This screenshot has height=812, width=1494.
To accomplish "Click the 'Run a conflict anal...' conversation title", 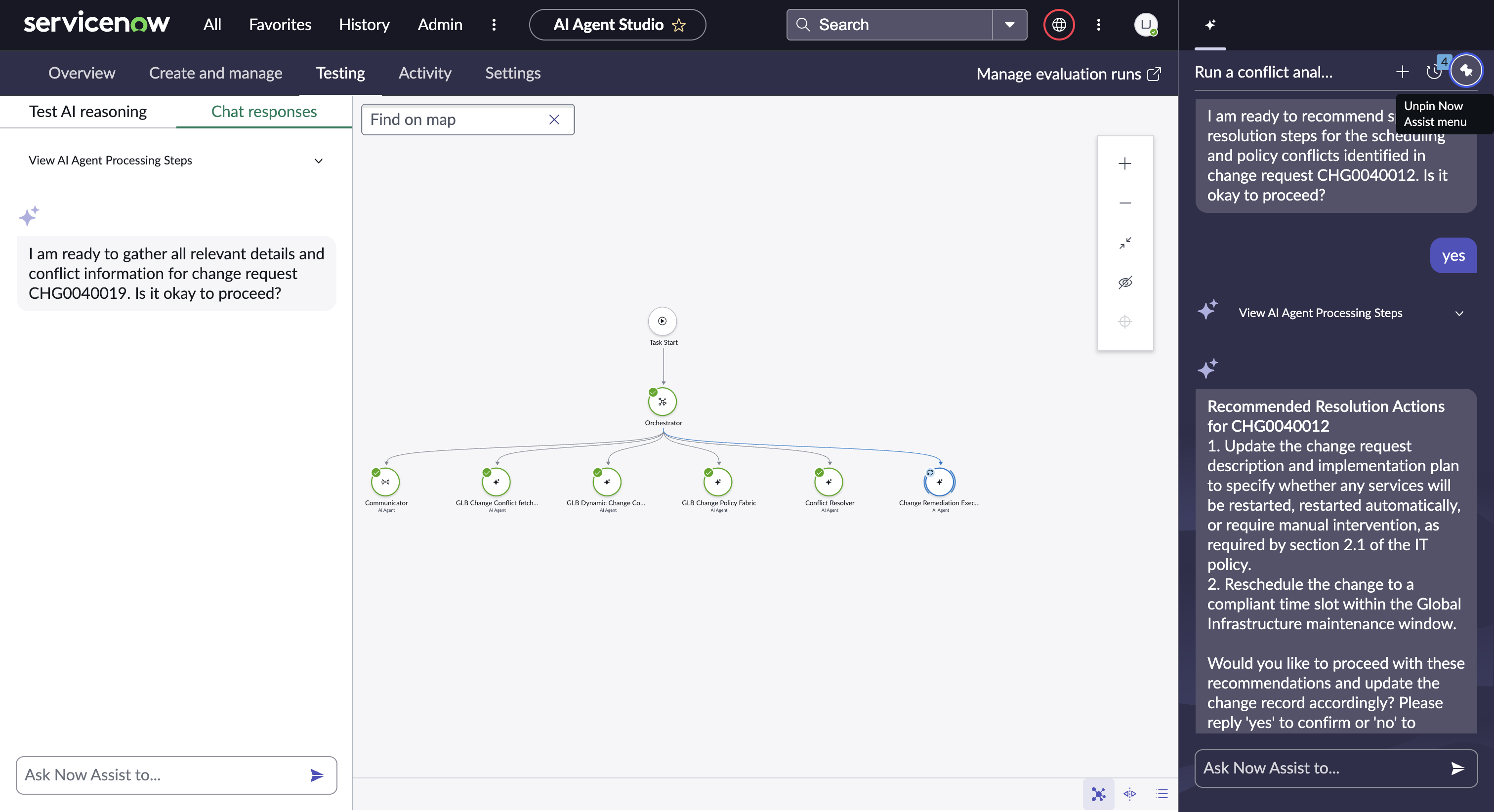I will (x=1263, y=72).
